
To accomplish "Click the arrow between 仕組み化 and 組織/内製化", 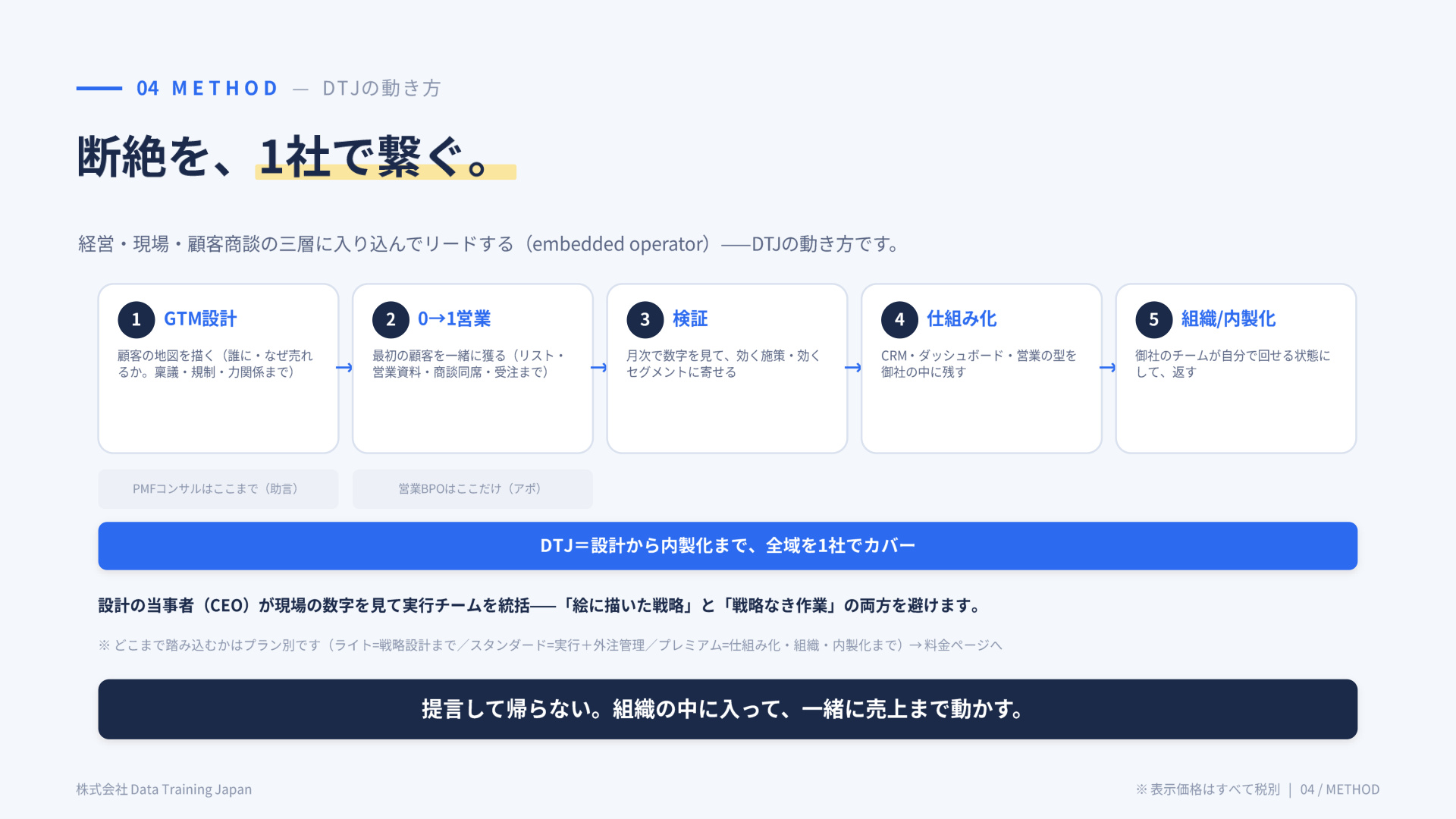I will 1108,368.
